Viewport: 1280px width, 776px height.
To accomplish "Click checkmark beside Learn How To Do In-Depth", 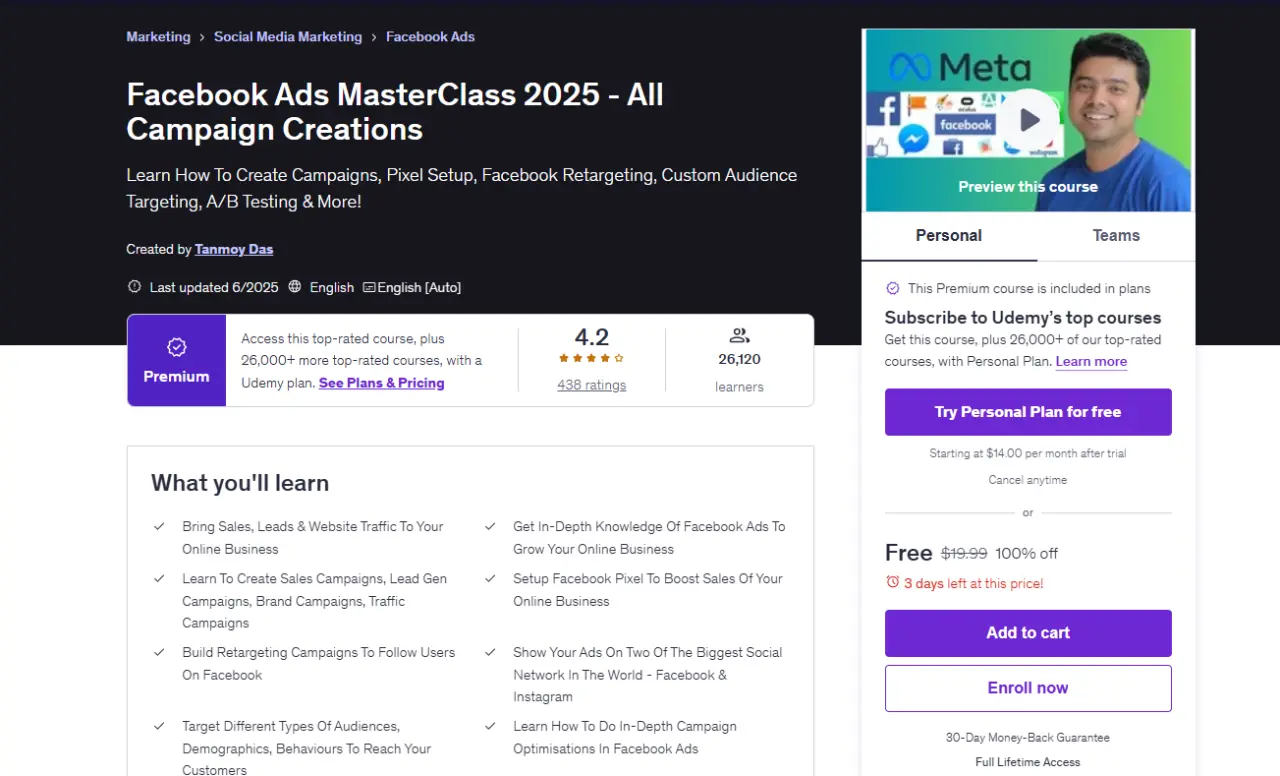I will point(491,726).
